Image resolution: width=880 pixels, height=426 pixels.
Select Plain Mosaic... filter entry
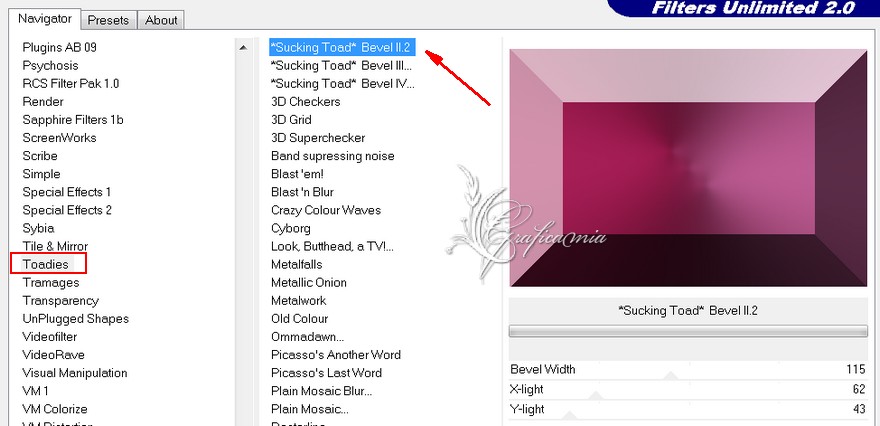(310, 409)
